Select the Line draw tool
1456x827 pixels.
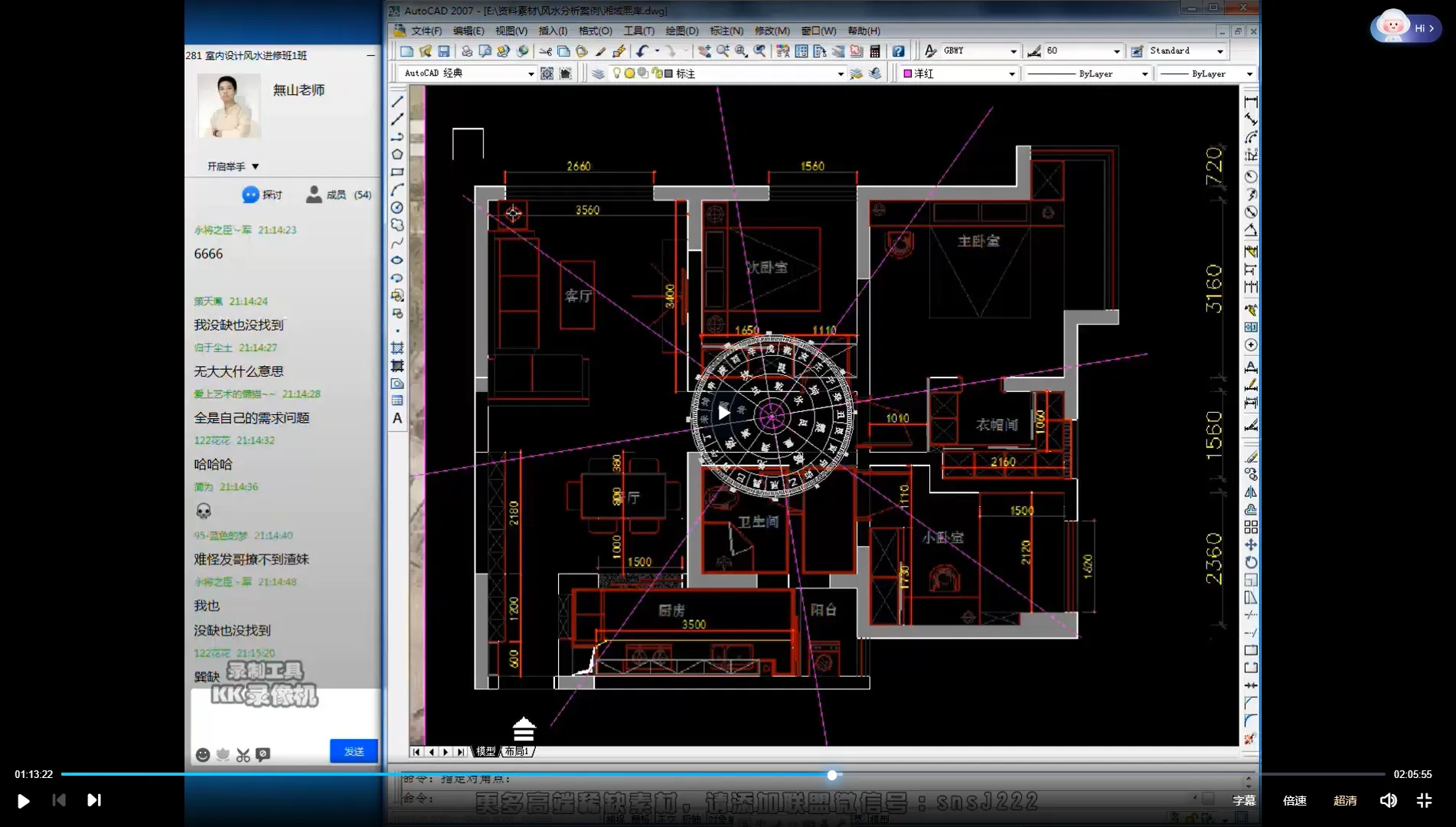point(397,102)
